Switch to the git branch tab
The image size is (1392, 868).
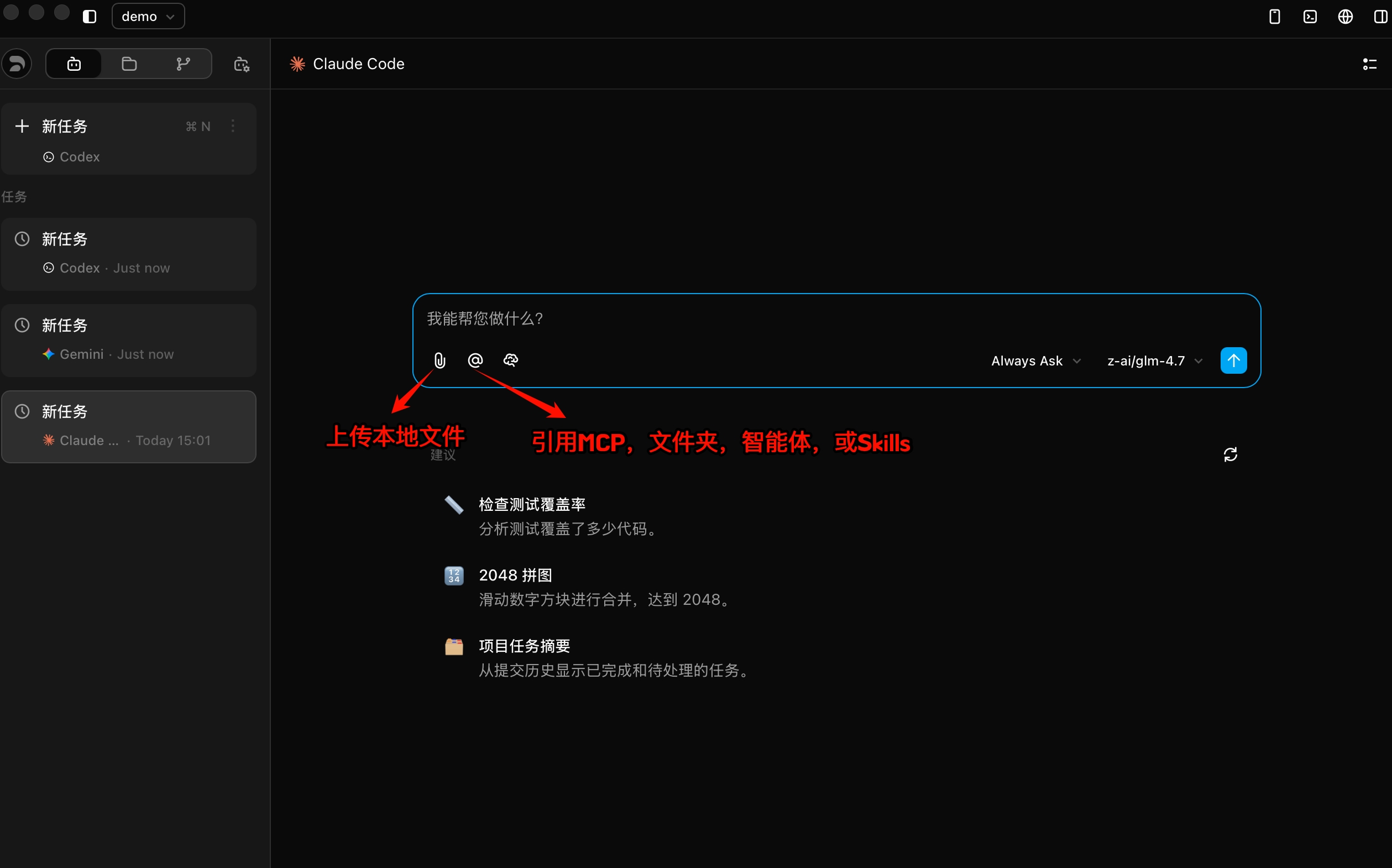(x=183, y=64)
